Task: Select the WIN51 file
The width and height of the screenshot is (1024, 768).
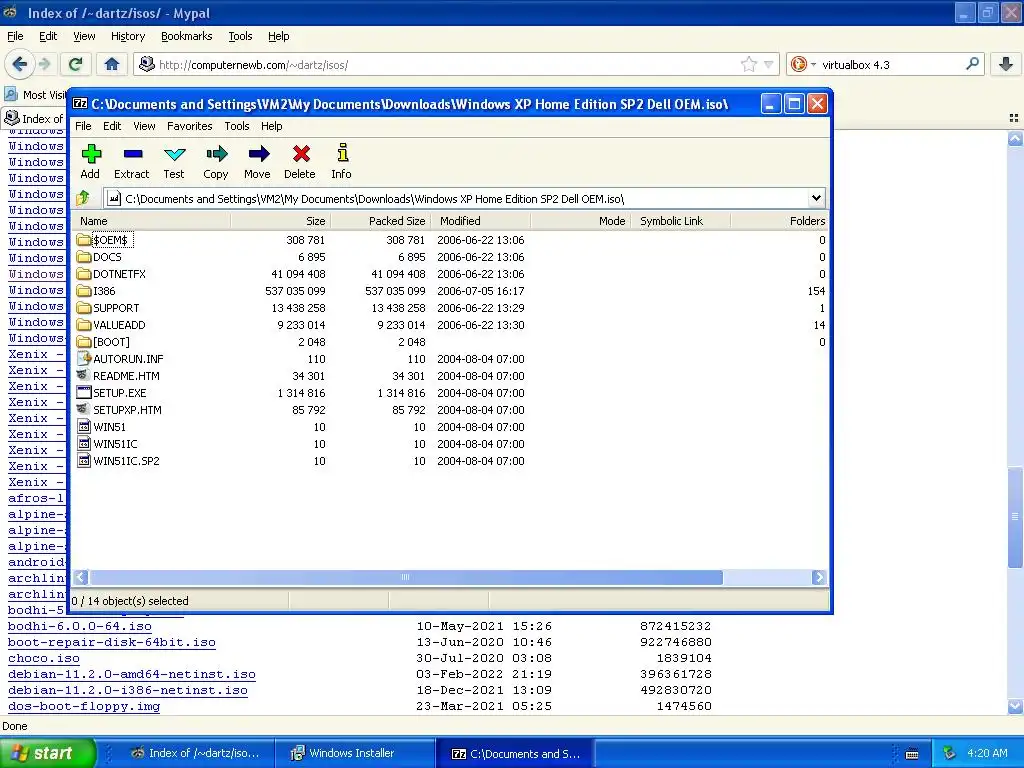Action: tap(109, 427)
